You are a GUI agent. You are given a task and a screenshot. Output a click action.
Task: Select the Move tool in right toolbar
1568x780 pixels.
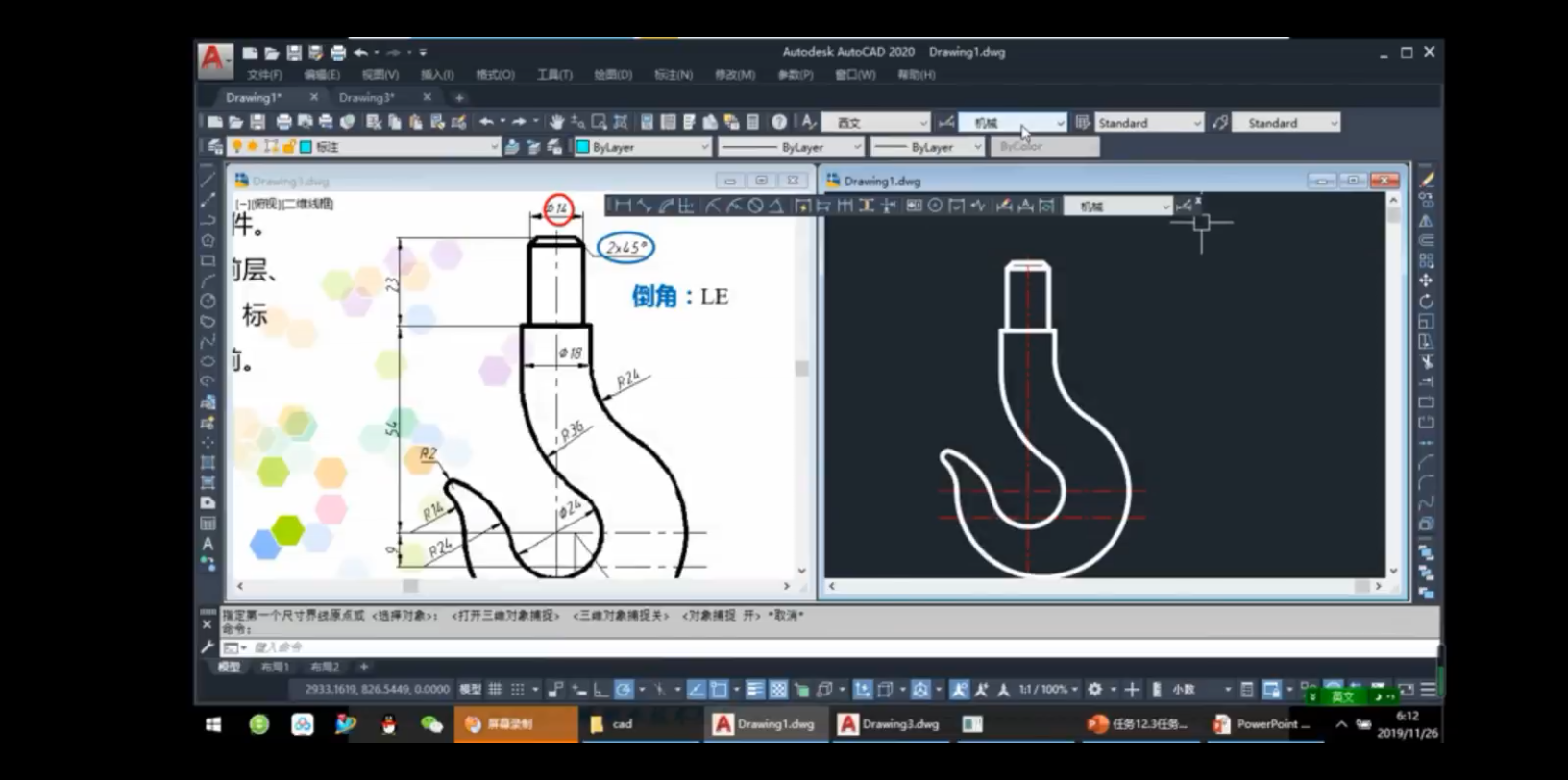1427,280
